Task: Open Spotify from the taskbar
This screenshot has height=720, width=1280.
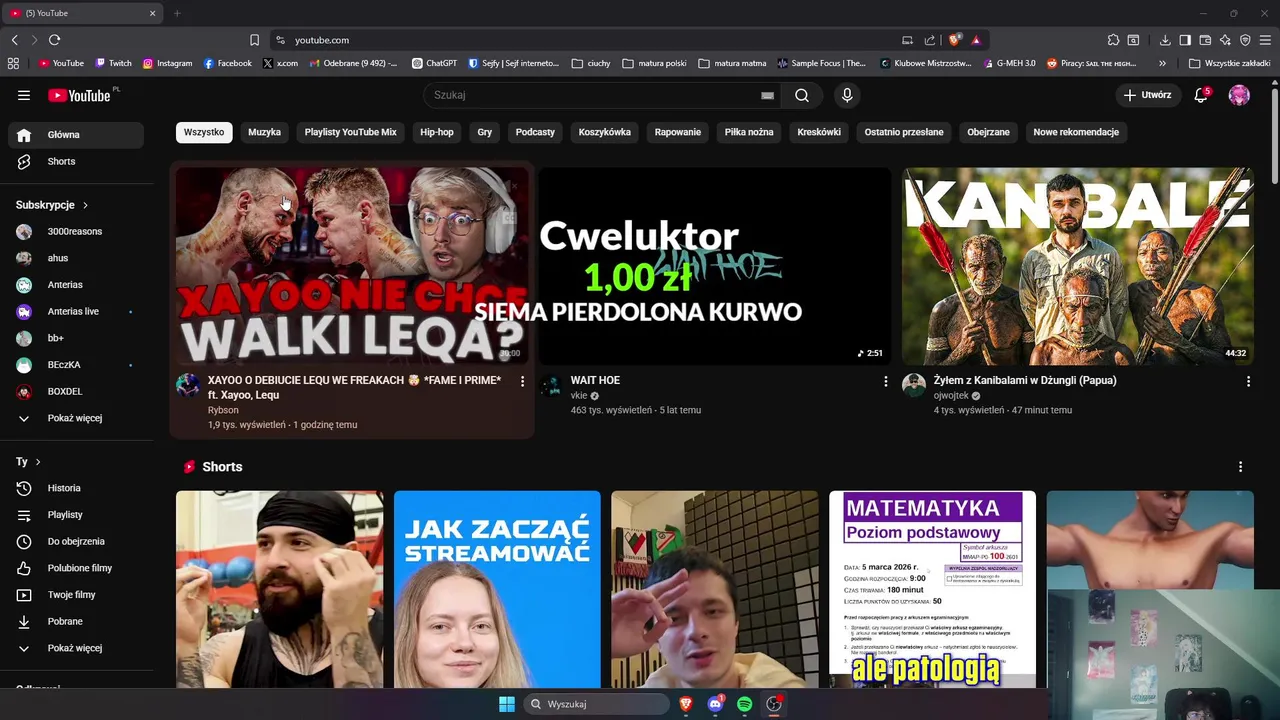Action: click(x=744, y=704)
